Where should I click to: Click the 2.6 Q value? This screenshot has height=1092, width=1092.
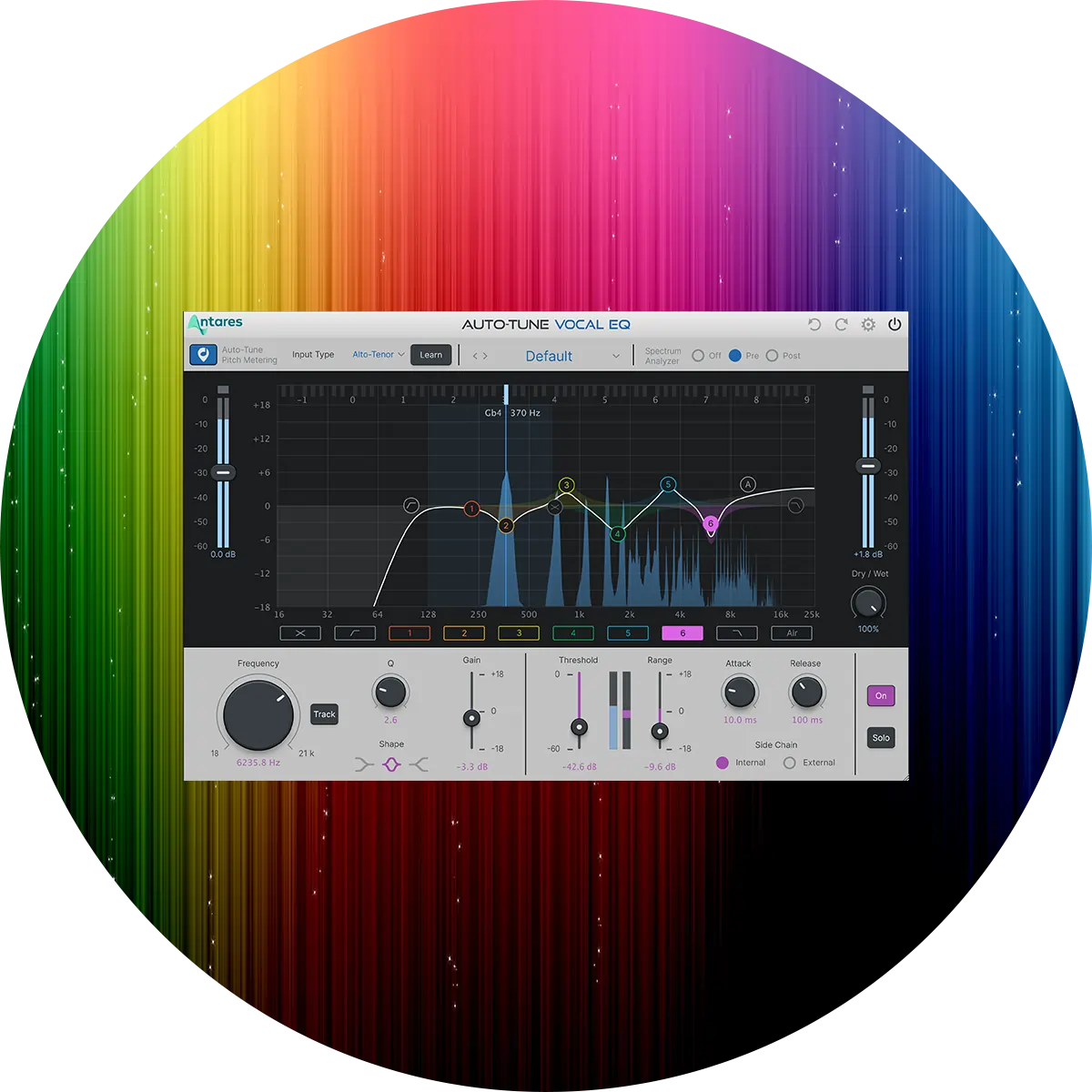click(390, 720)
